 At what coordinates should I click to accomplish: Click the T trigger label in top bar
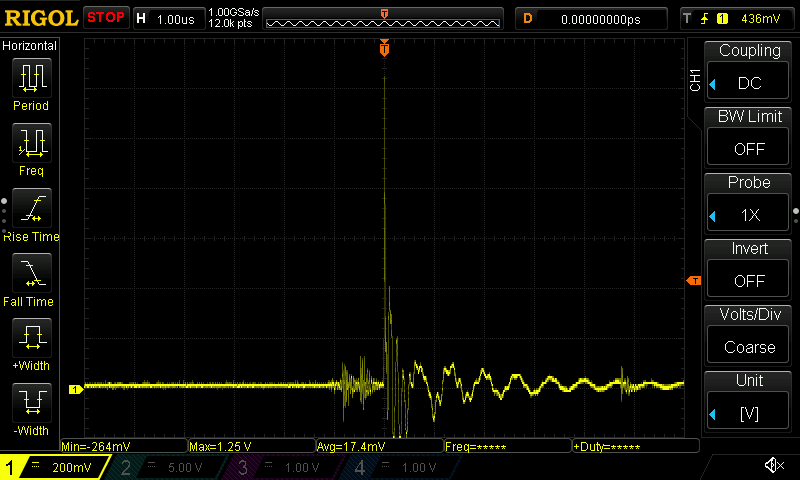click(687, 19)
